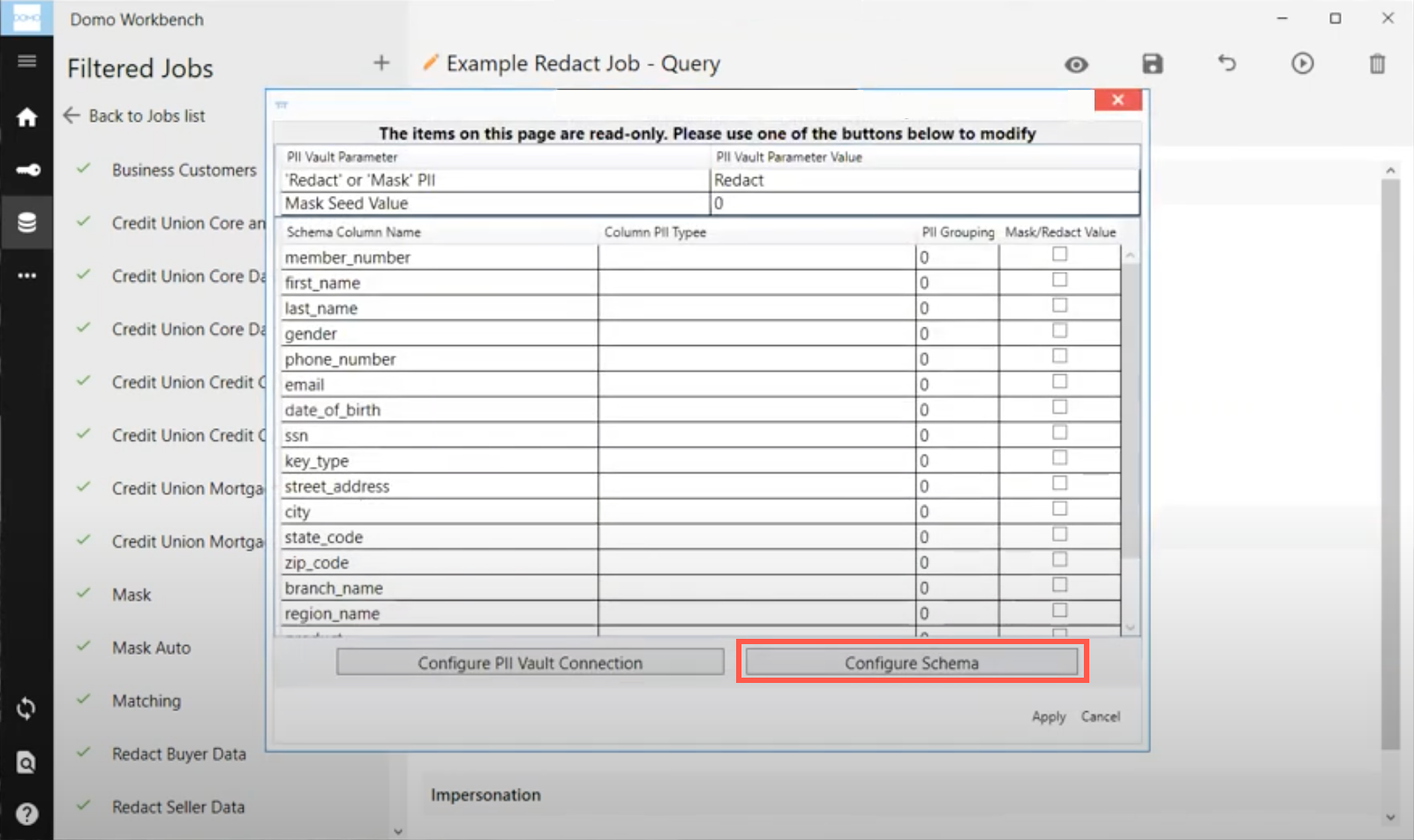Open the help question mark icon
This screenshot has height=840, width=1414.
(26, 814)
